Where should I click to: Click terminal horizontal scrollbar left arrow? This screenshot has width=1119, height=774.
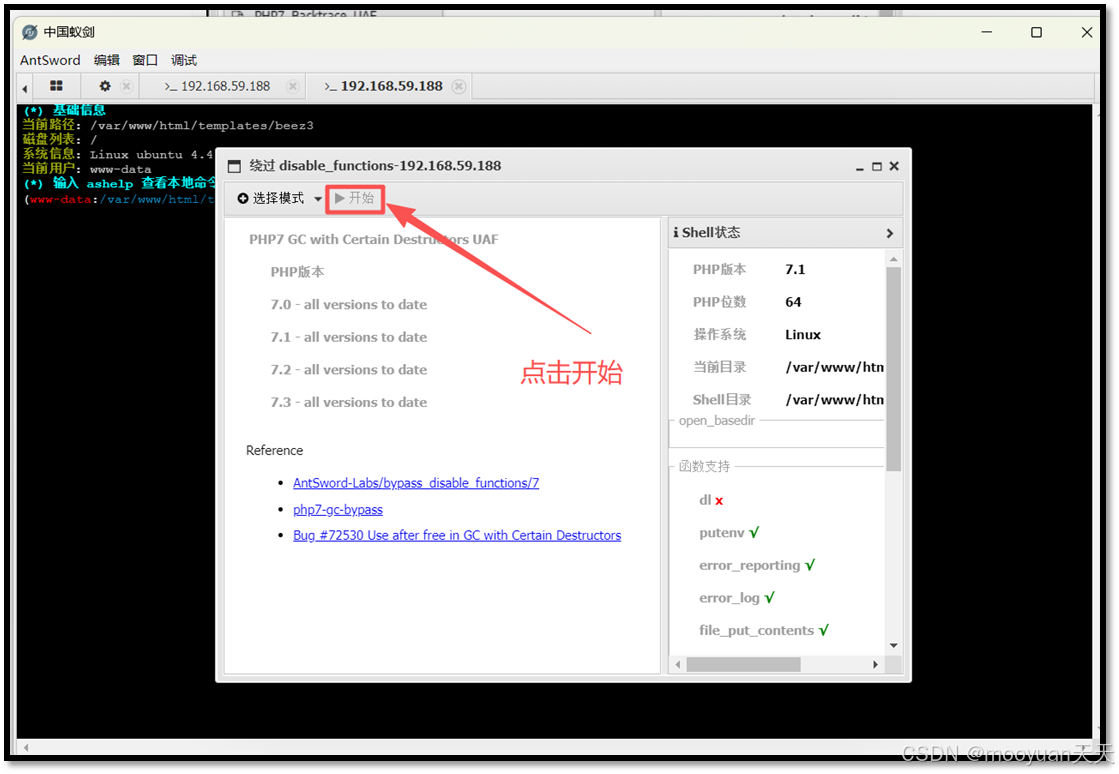[x=26, y=748]
